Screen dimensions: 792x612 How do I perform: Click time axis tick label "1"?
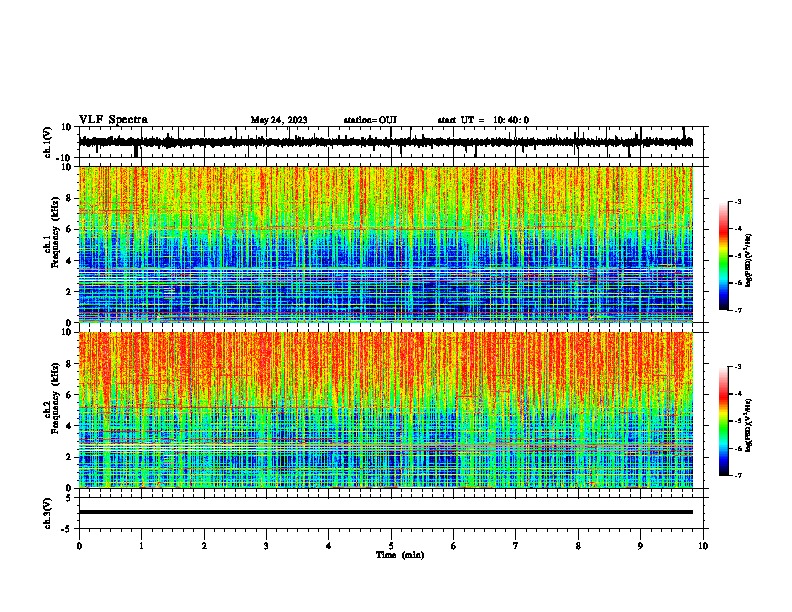tap(141, 546)
